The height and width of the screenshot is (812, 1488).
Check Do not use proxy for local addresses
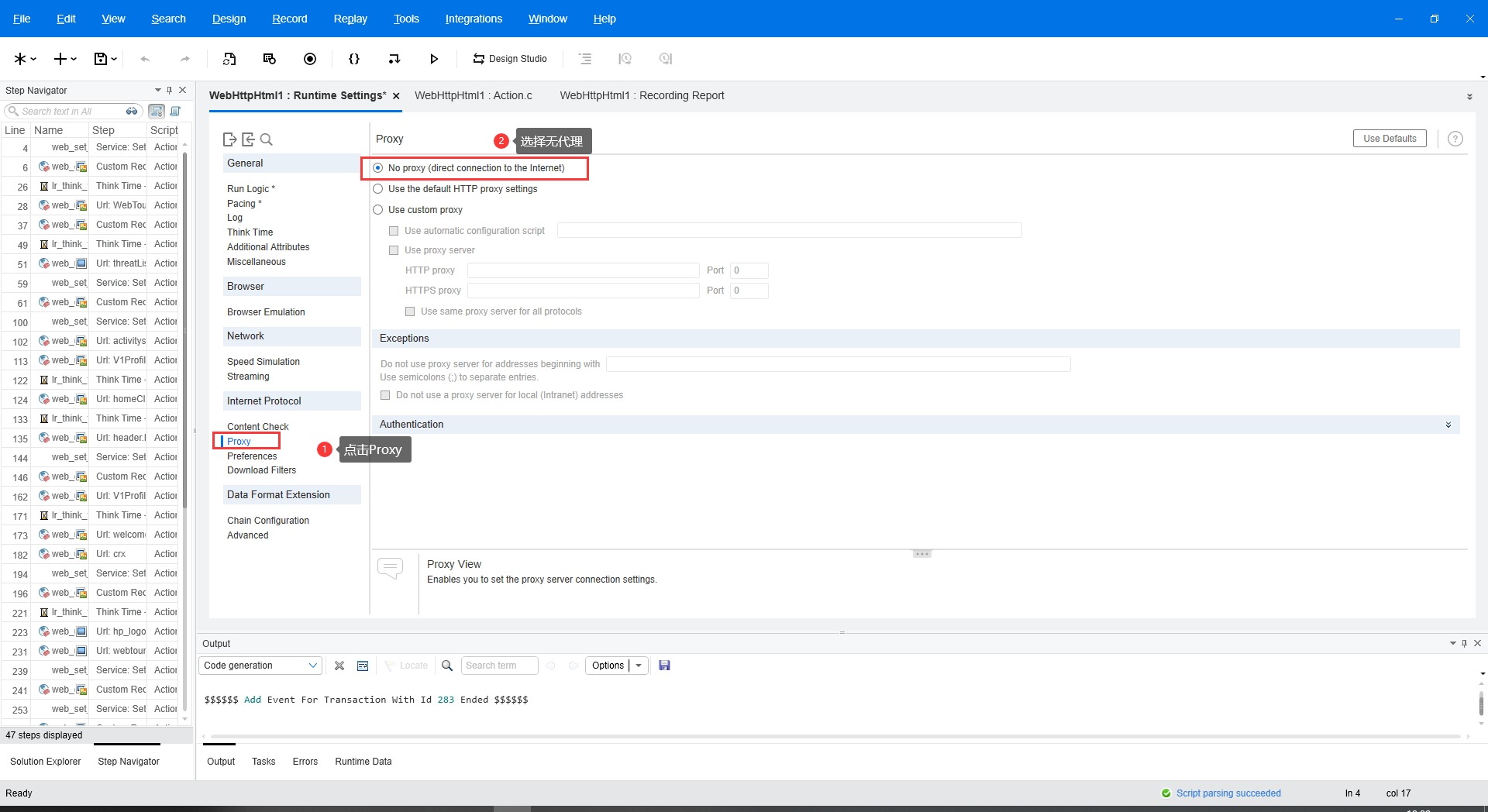point(385,395)
